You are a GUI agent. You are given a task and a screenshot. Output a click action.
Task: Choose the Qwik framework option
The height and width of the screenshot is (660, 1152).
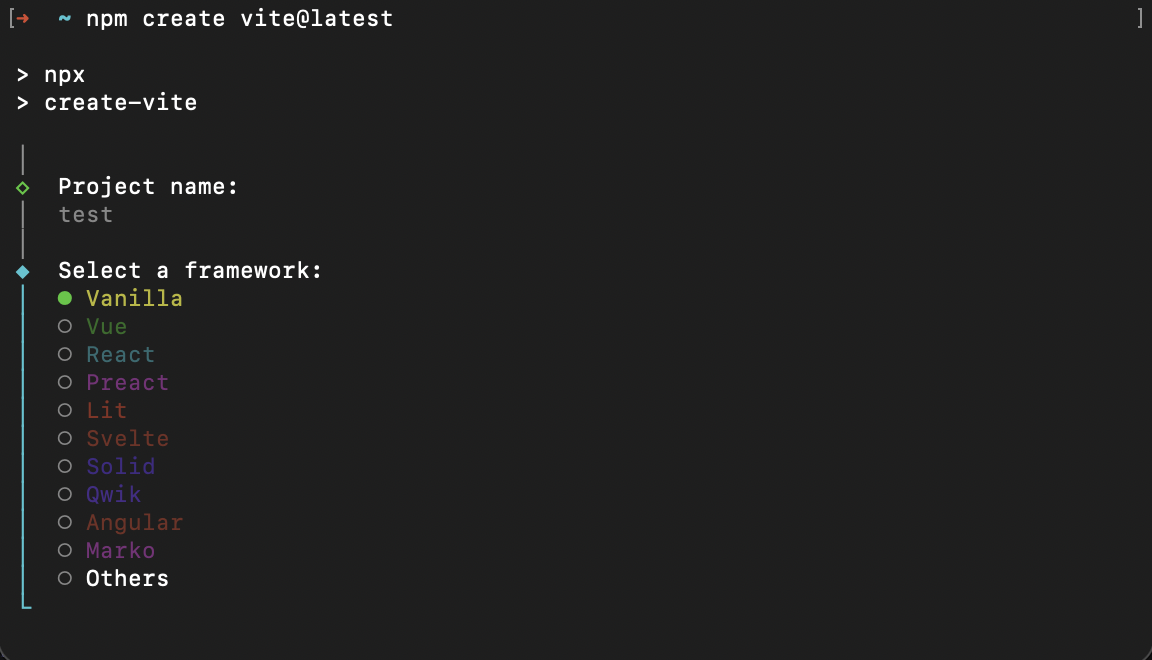[113, 494]
